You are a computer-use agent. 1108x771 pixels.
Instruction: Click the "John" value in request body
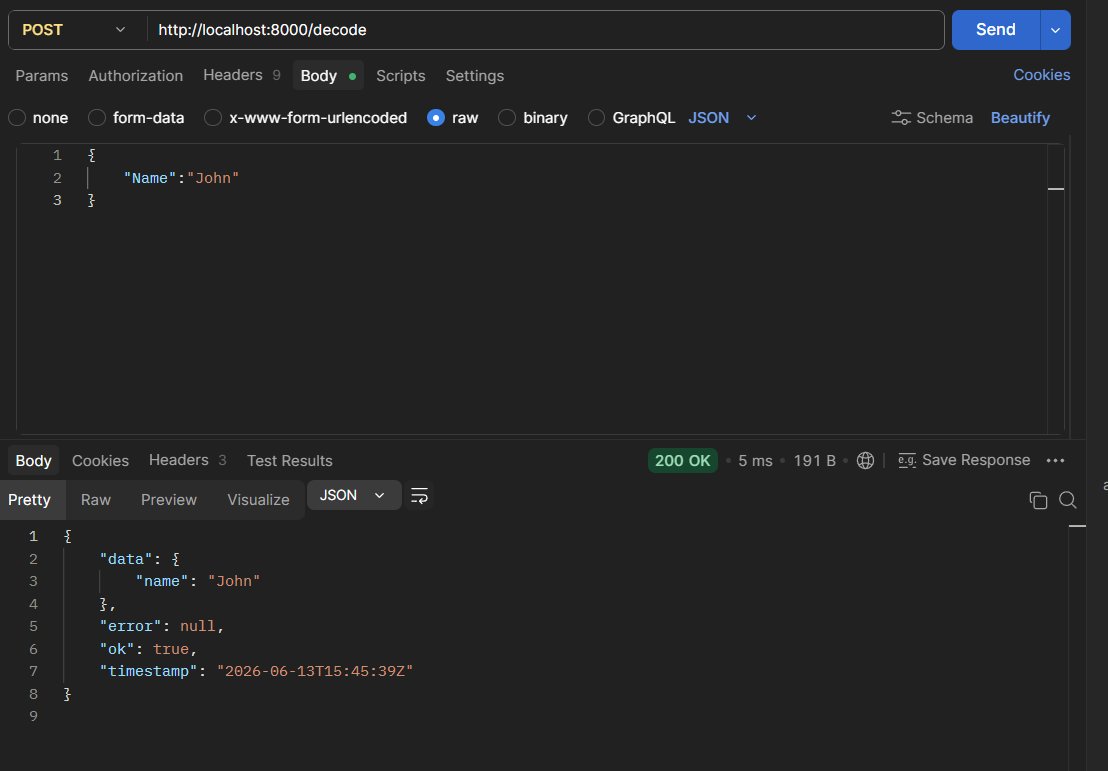[213, 178]
